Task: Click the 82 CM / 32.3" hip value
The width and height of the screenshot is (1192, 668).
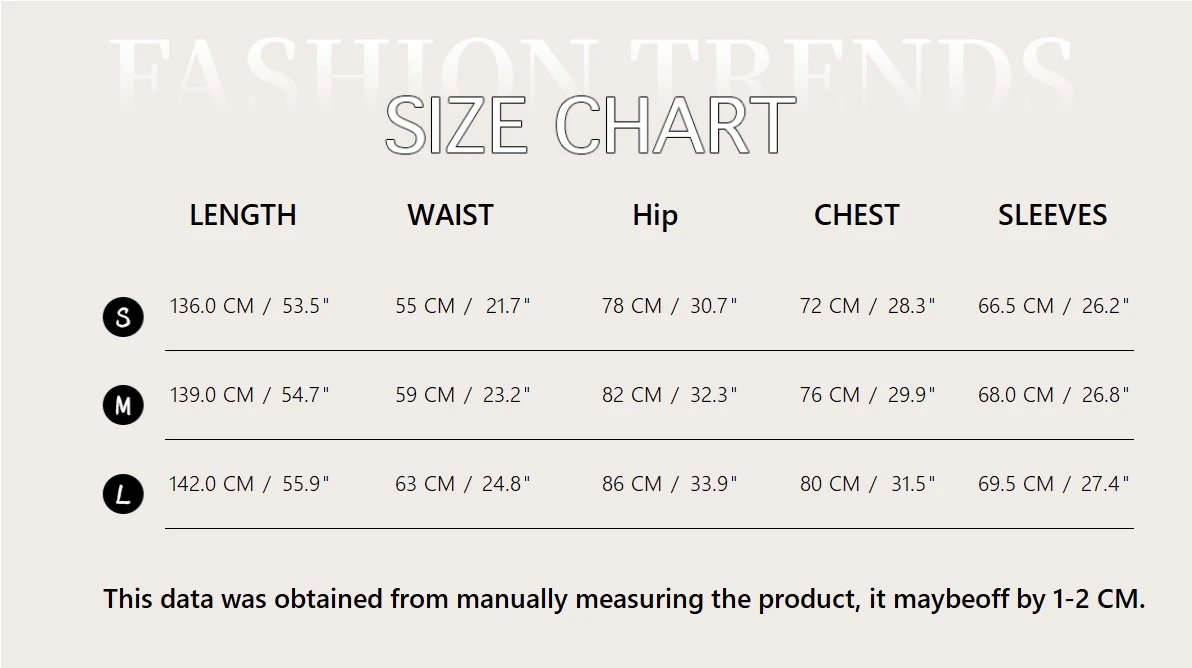Action: click(669, 395)
